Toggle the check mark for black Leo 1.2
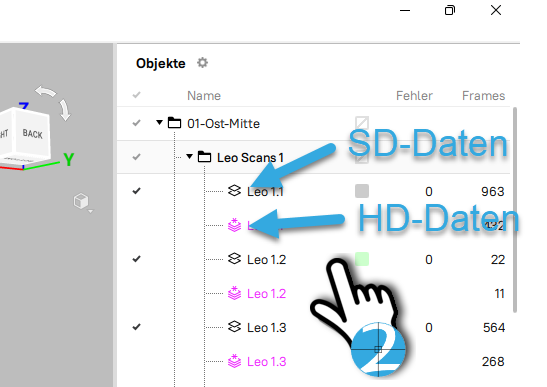The width and height of the screenshot is (547, 387). coord(136,259)
